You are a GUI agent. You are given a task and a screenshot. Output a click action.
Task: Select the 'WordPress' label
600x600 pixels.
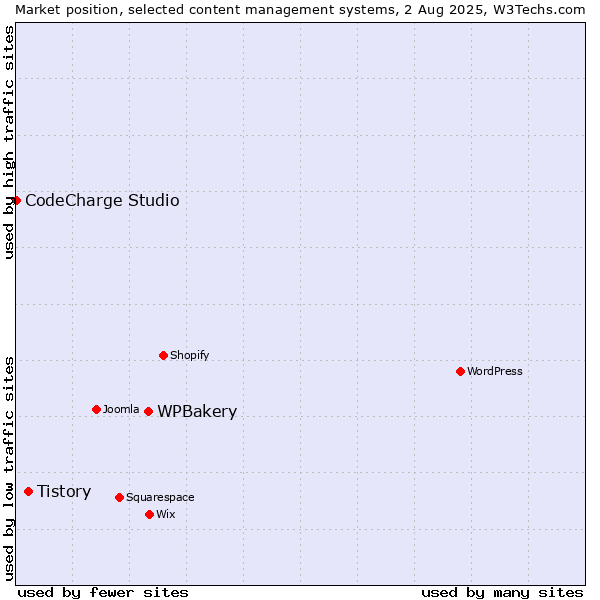click(x=494, y=371)
